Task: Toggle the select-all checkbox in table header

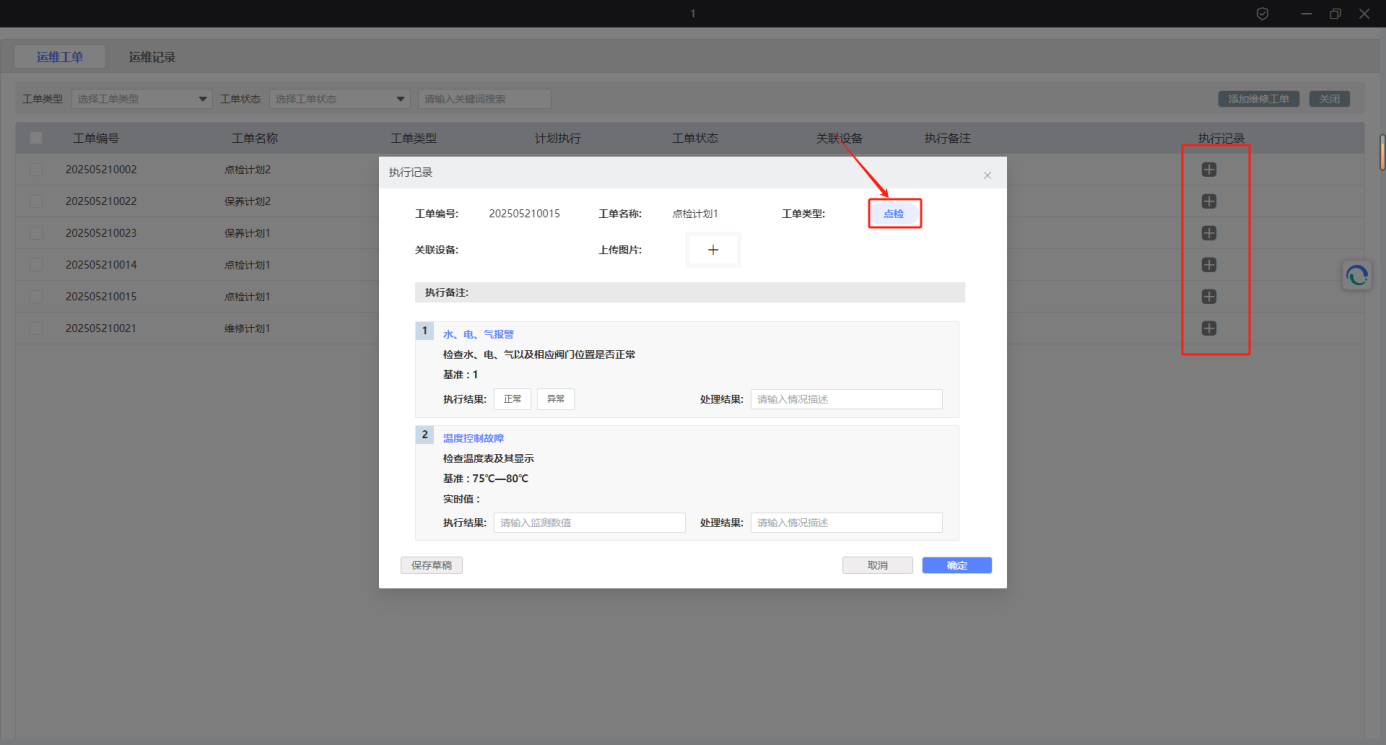Action: point(36,138)
